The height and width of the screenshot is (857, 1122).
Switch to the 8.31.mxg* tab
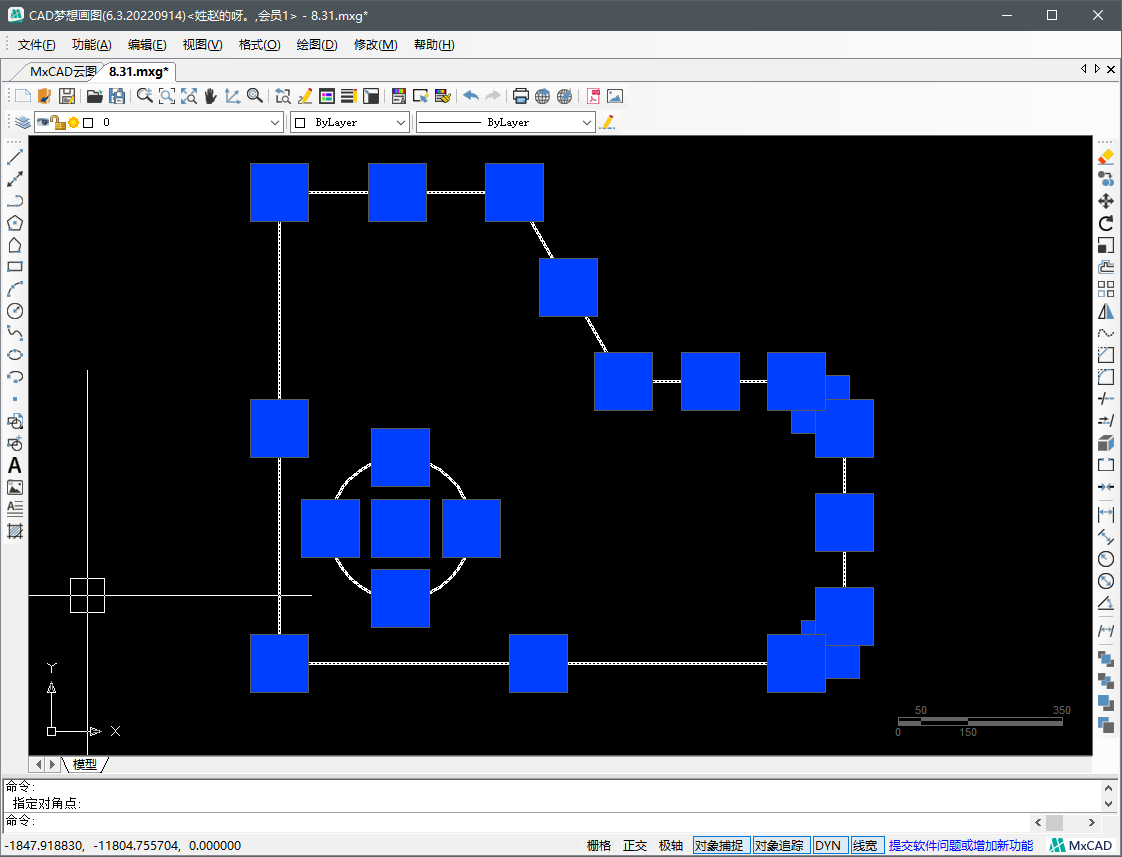coord(139,72)
